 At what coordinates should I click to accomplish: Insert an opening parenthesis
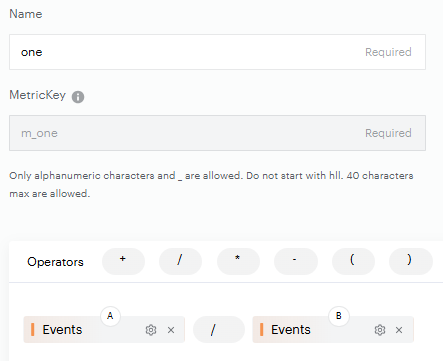point(353,261)
